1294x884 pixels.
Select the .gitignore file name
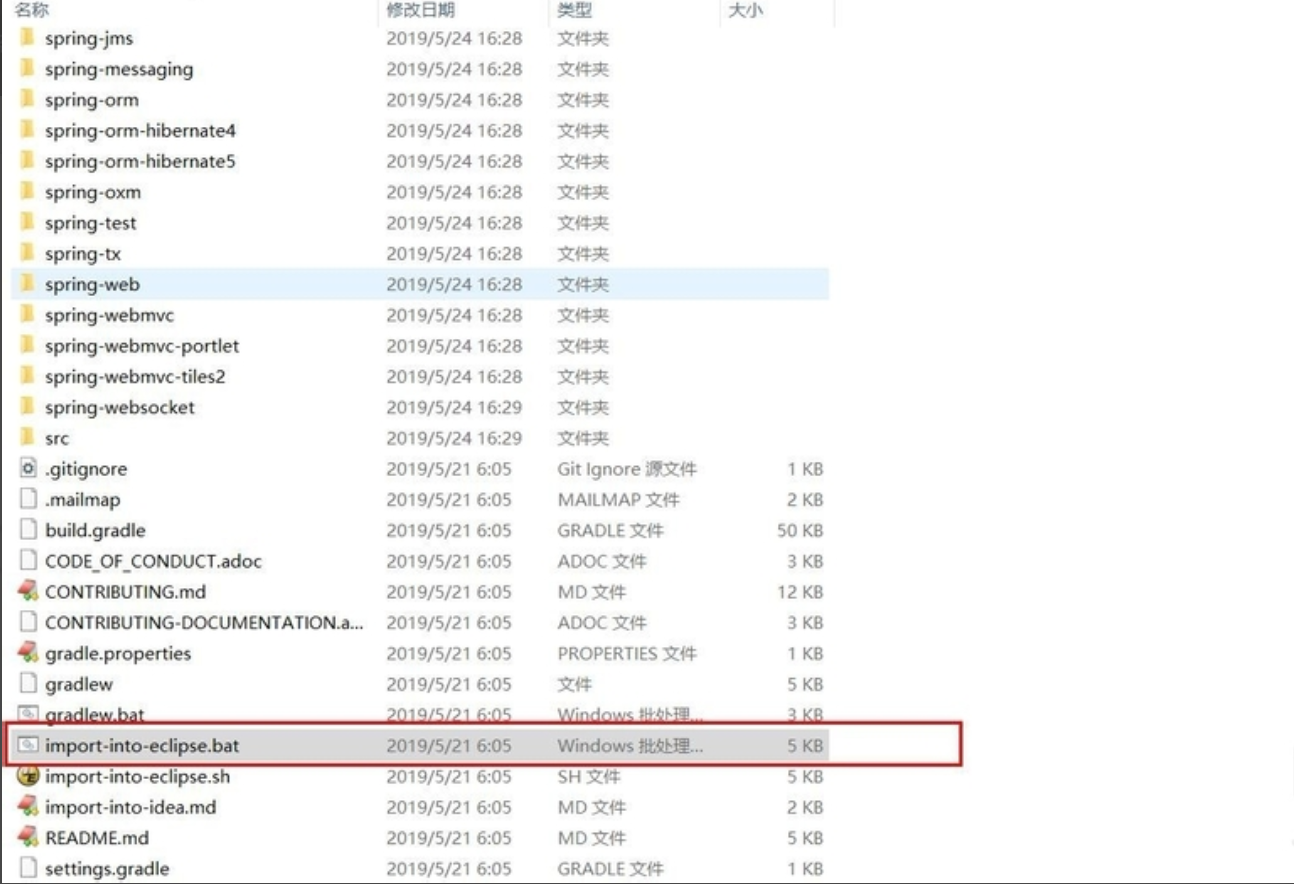(x=86, y=469)
